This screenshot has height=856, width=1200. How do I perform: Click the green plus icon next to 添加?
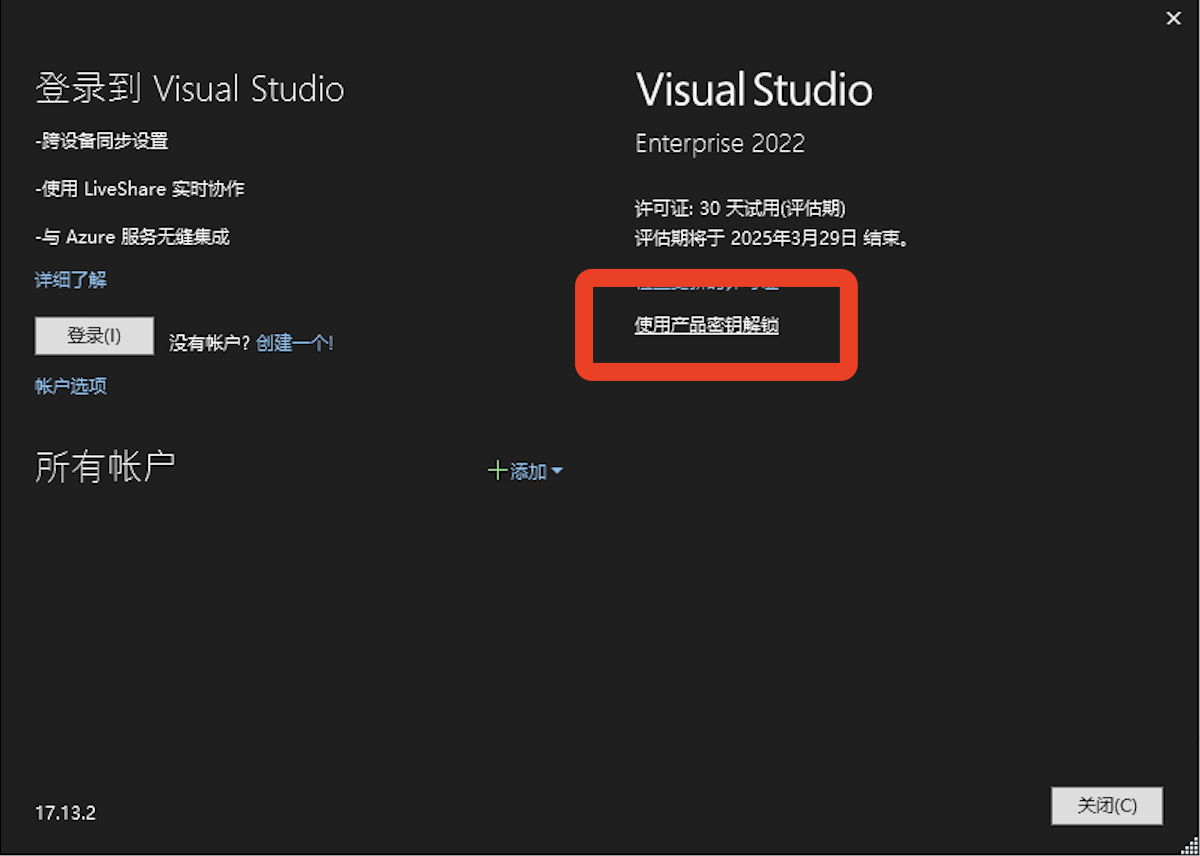coord(498,470)
